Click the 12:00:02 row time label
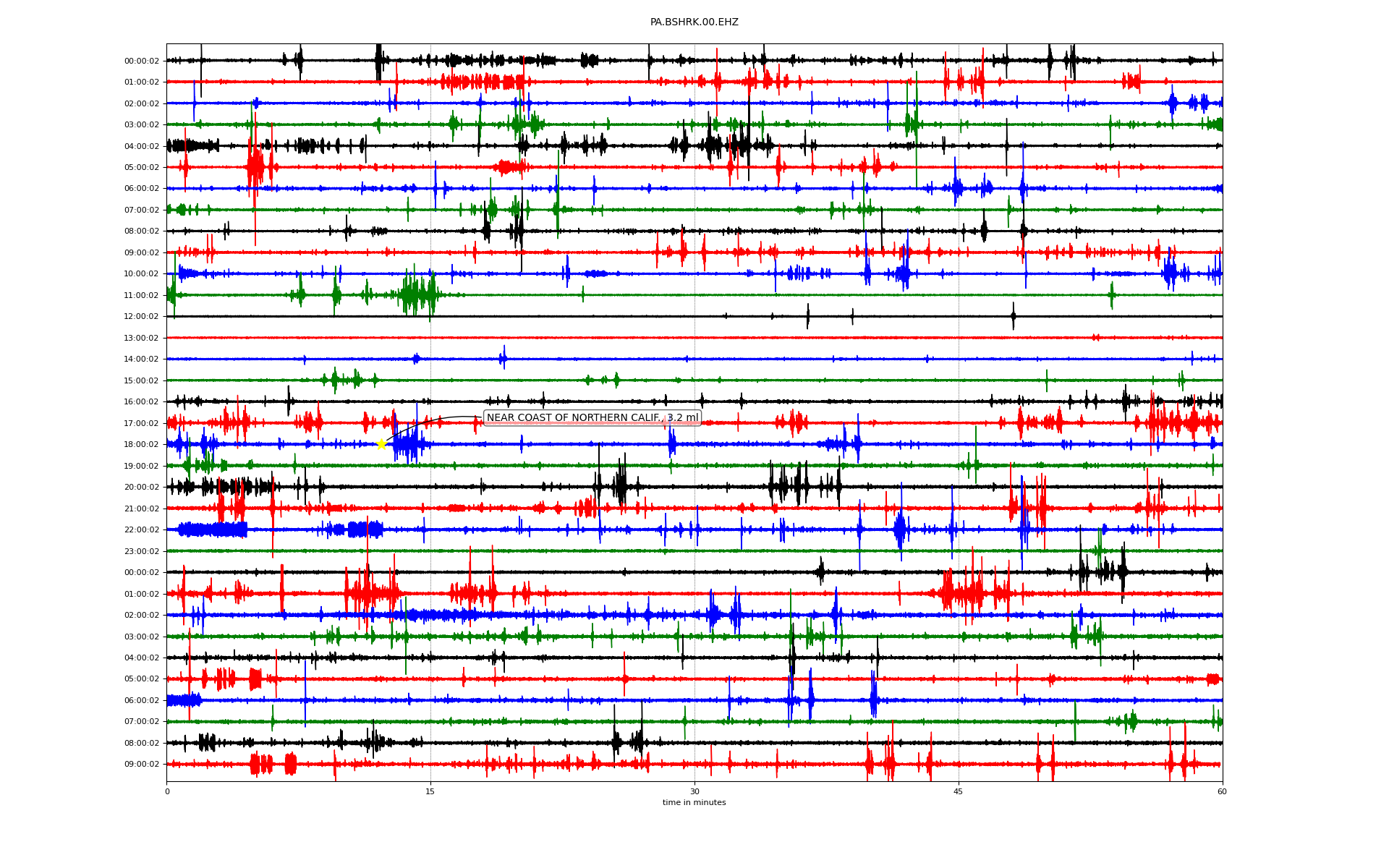 (141, 317)
